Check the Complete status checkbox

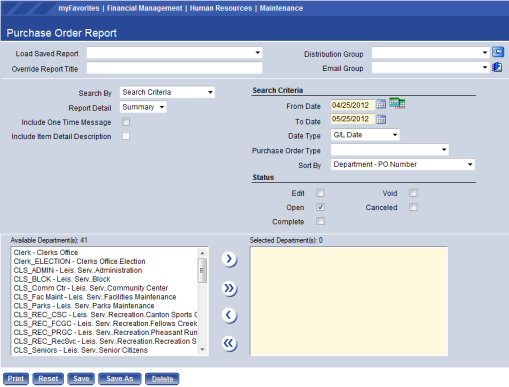point(320,221)
